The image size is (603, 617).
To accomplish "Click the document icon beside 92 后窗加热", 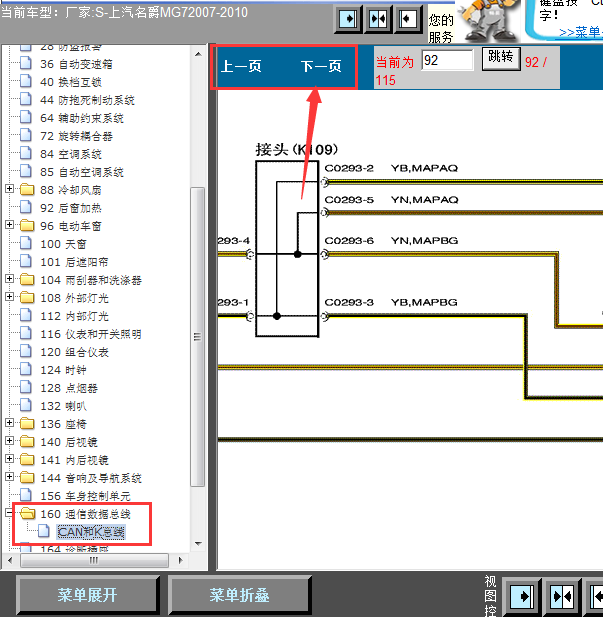I will 26,207.
